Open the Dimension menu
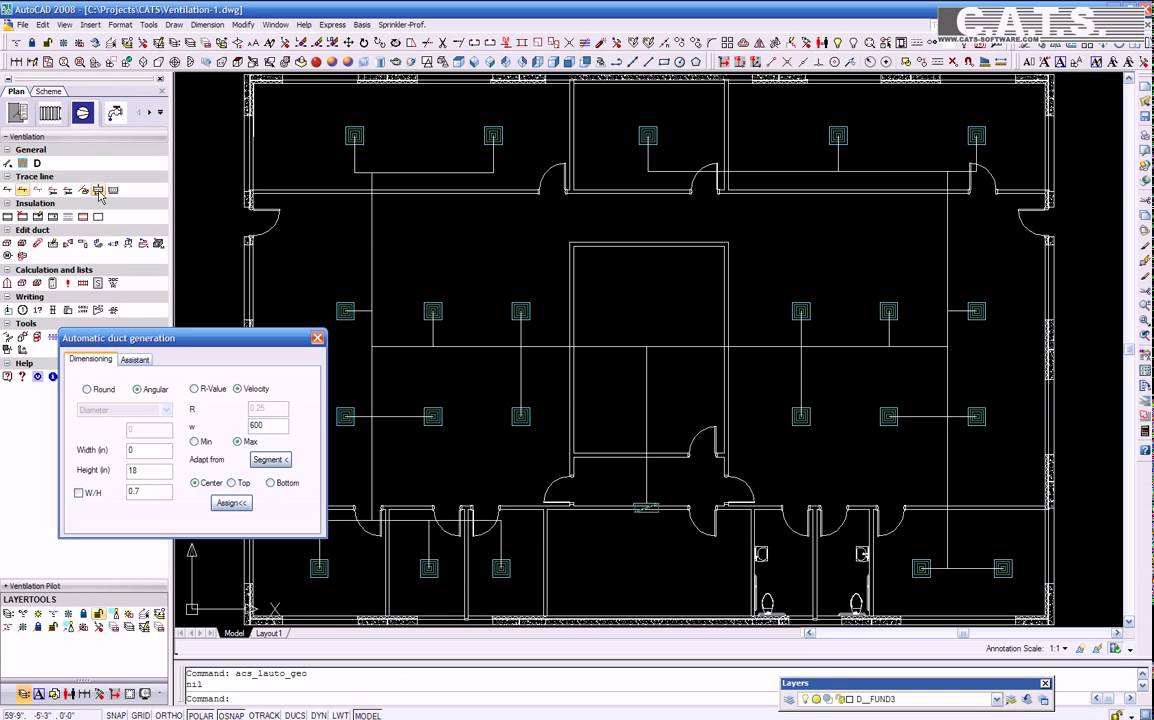1154x720 pixels. (x=208, y=24)
